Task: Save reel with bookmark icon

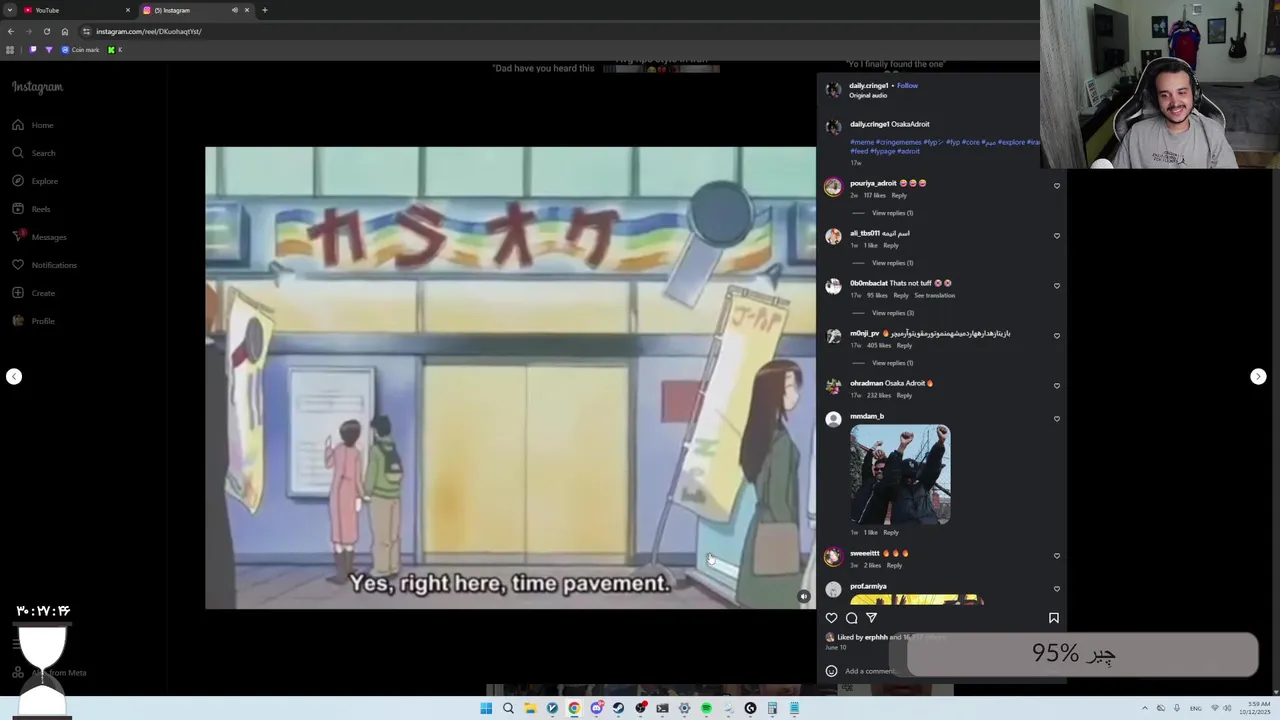Action: tap(1053, 618)
